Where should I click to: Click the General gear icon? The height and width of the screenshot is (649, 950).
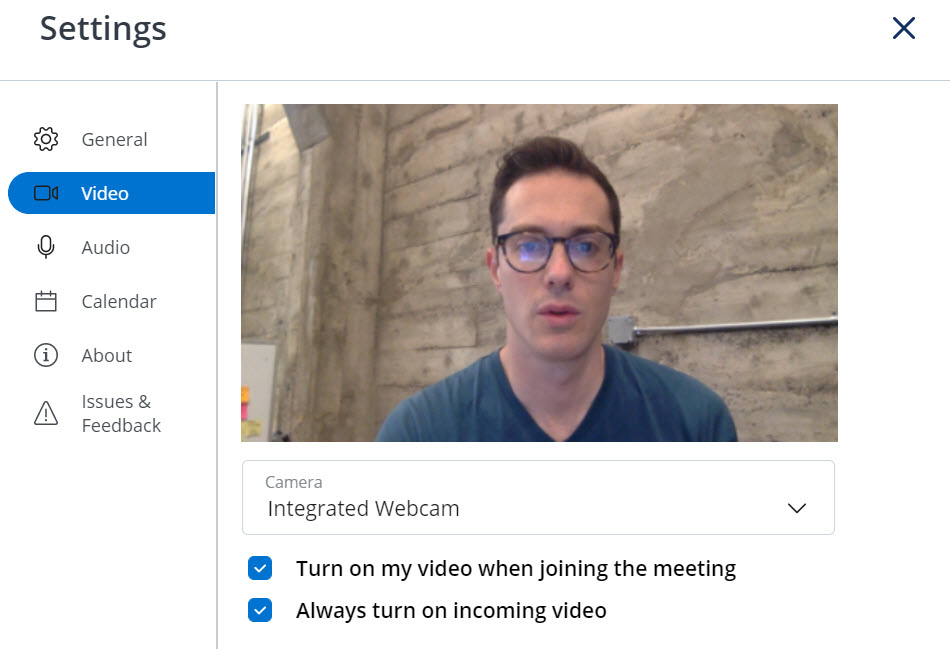coord(46,139)
